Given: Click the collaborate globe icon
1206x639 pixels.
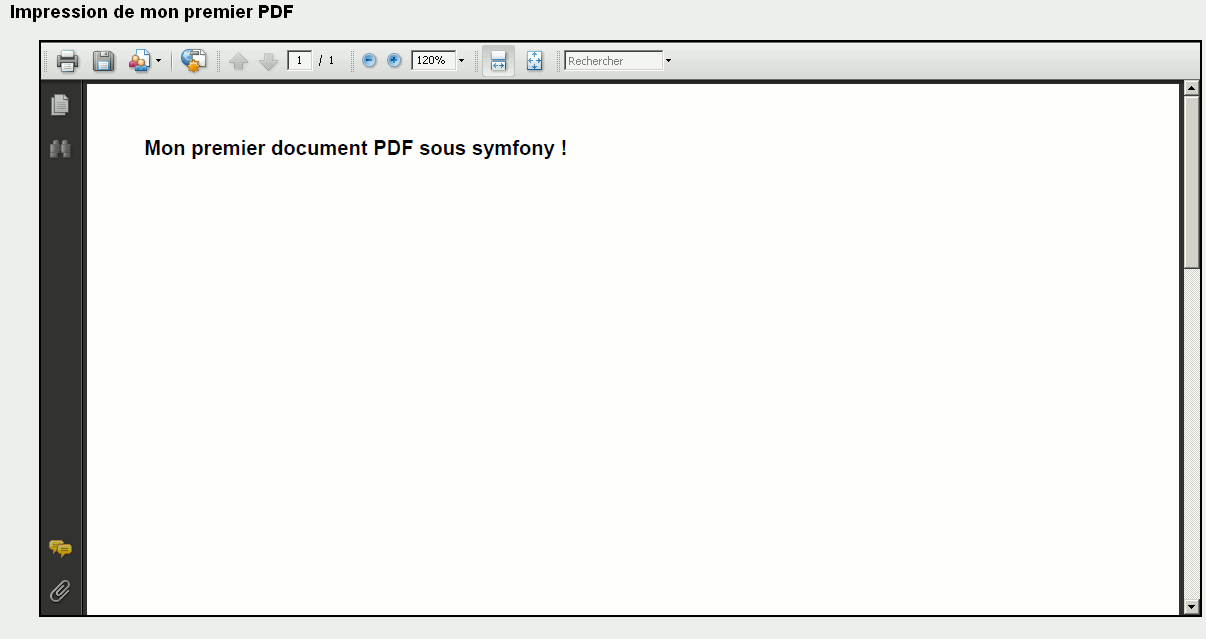Looking at the screenshot, I should pyautogui.click(x=193, y=61).
